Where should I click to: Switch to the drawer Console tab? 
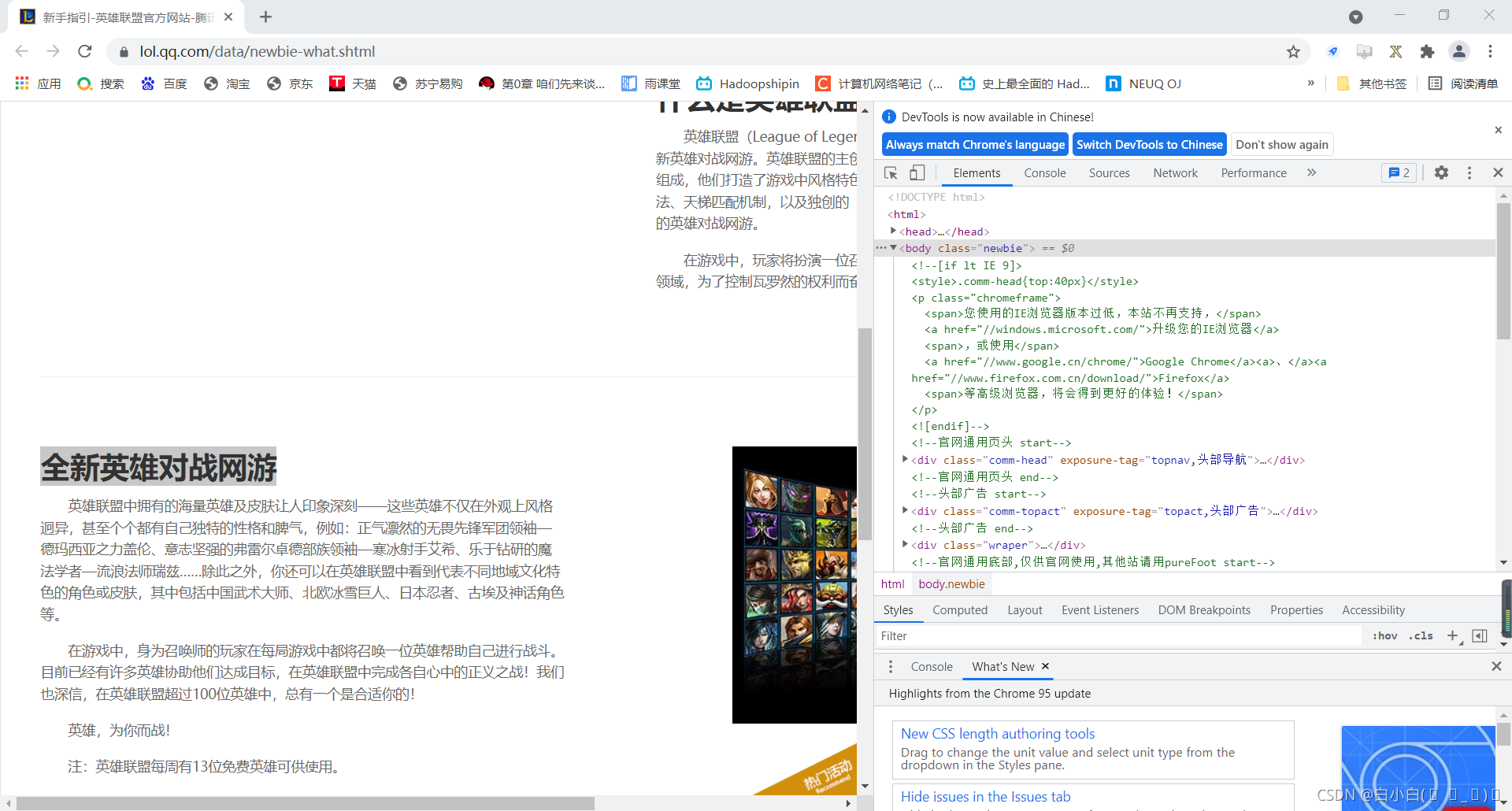pyautogui.click(x=932, y=667)
